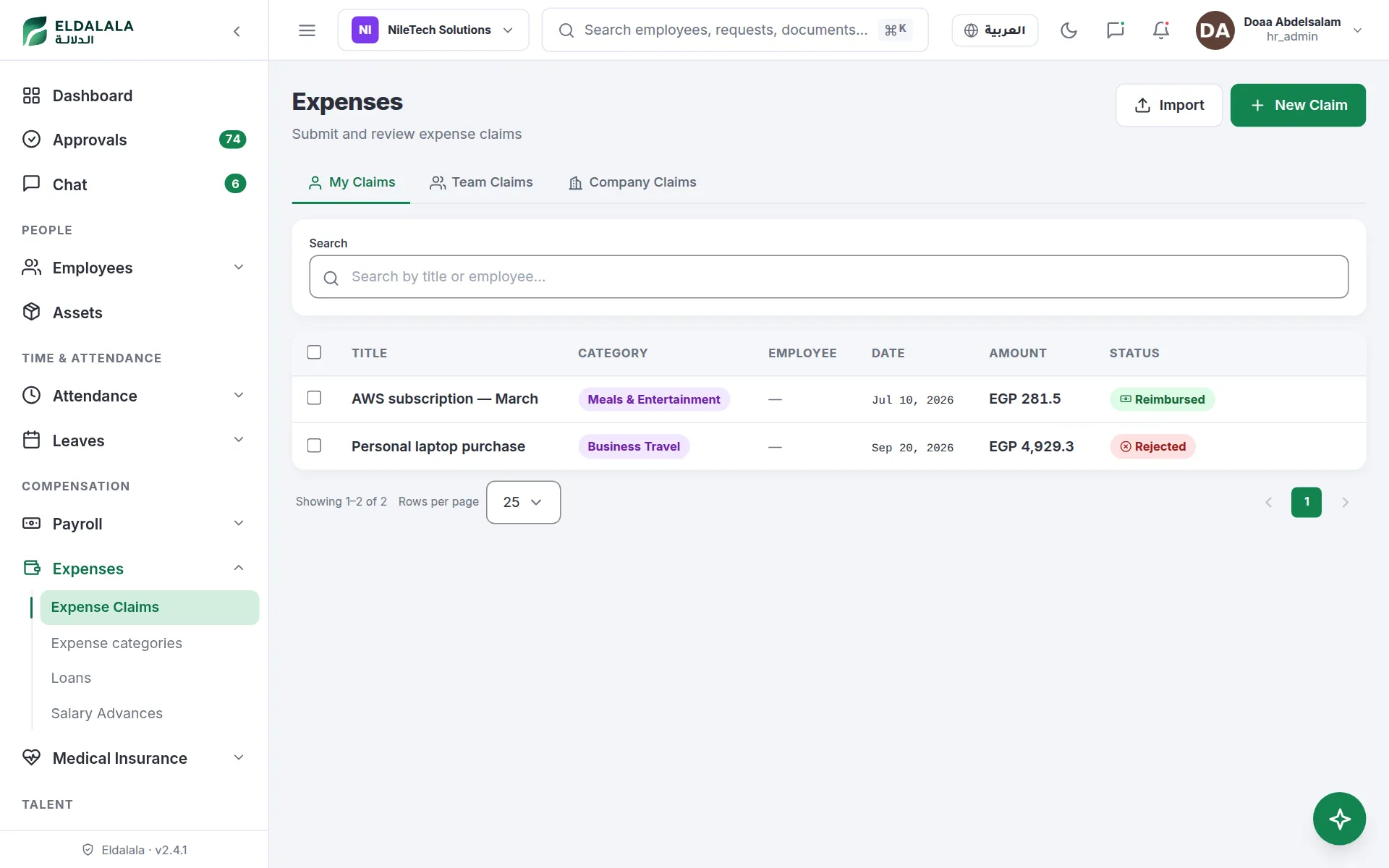Click the DA user avatar
Image resolution: width=1389 pixels, height=868 pixels.
click(1215, 30)
